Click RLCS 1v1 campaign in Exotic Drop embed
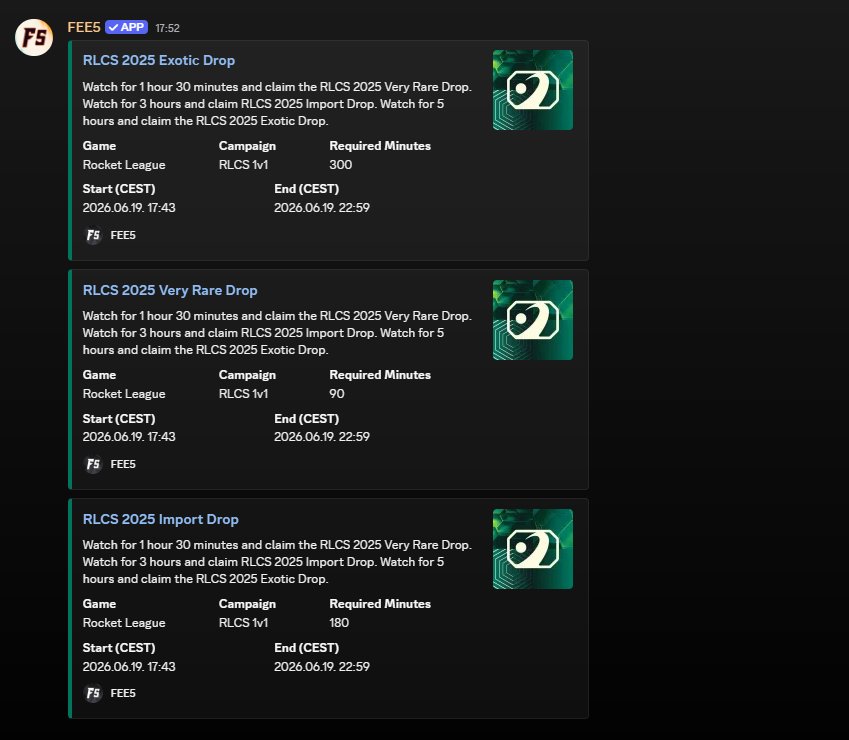The width and height of the screenshot is (849, 740). coord(244,165)
